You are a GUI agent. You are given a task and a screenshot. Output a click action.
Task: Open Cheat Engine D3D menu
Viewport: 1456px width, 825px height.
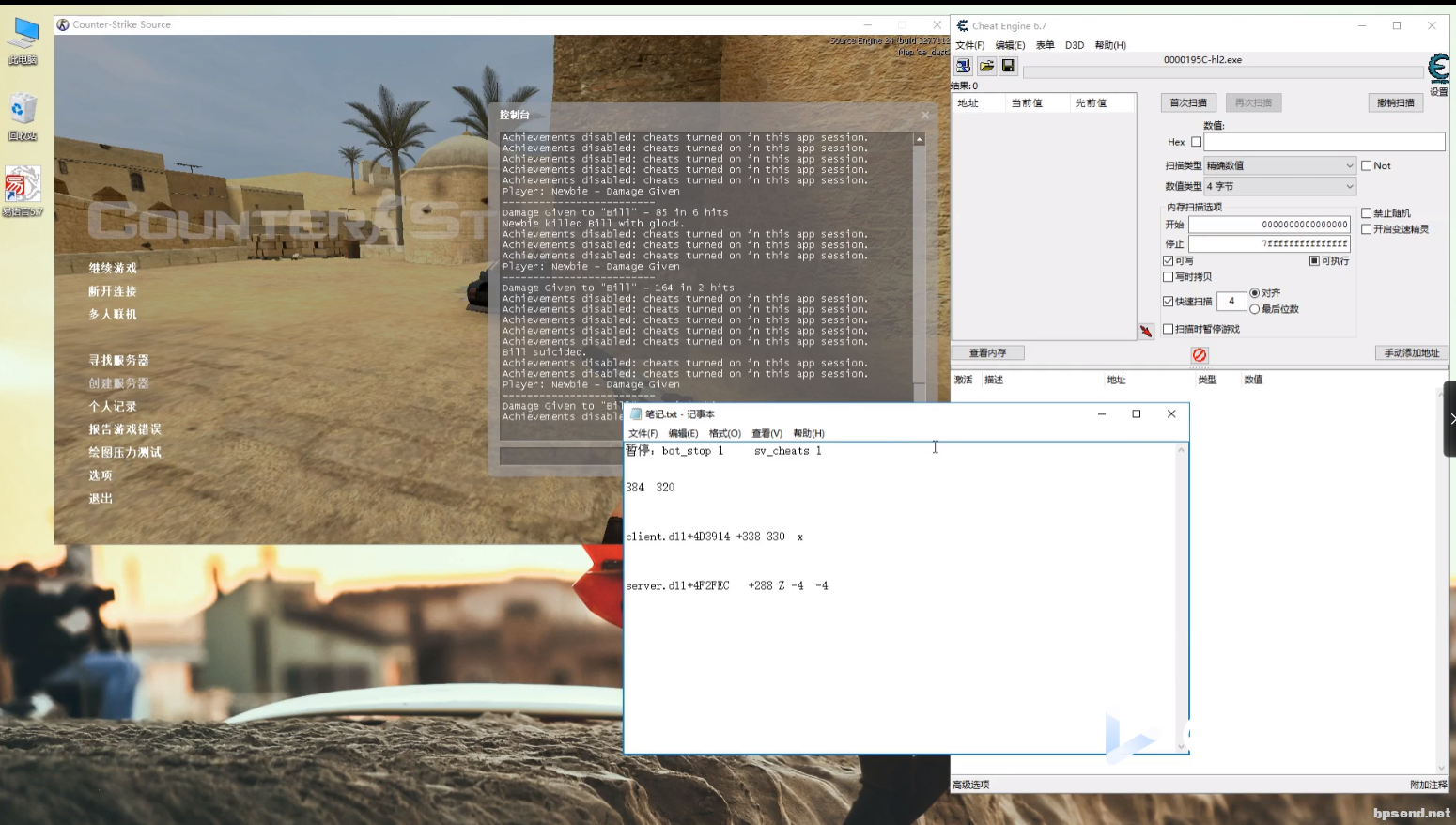1075,45
